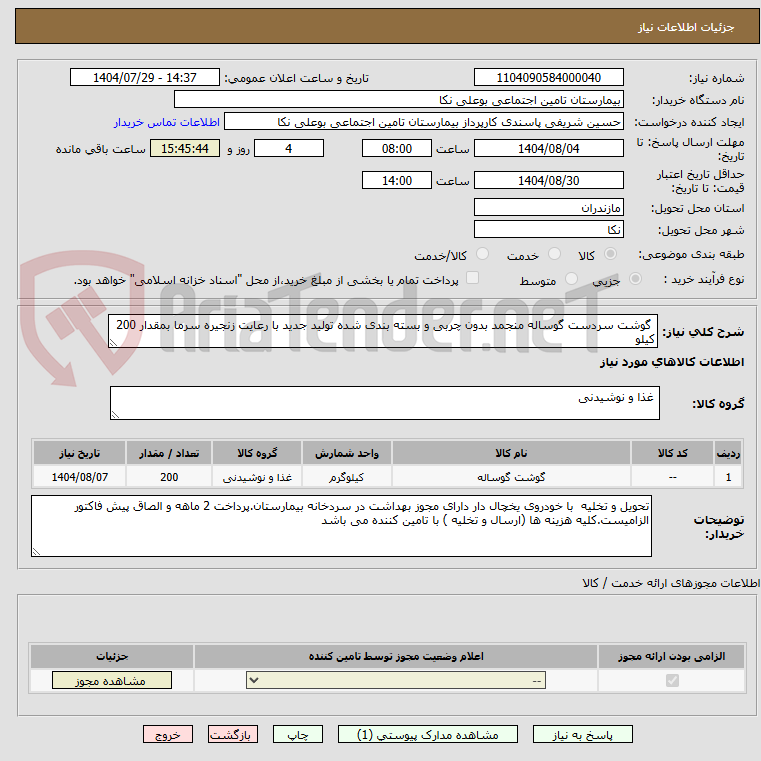Click the استان محل تحویل field مازندران

pyautogui.click(x=548, y=208)
